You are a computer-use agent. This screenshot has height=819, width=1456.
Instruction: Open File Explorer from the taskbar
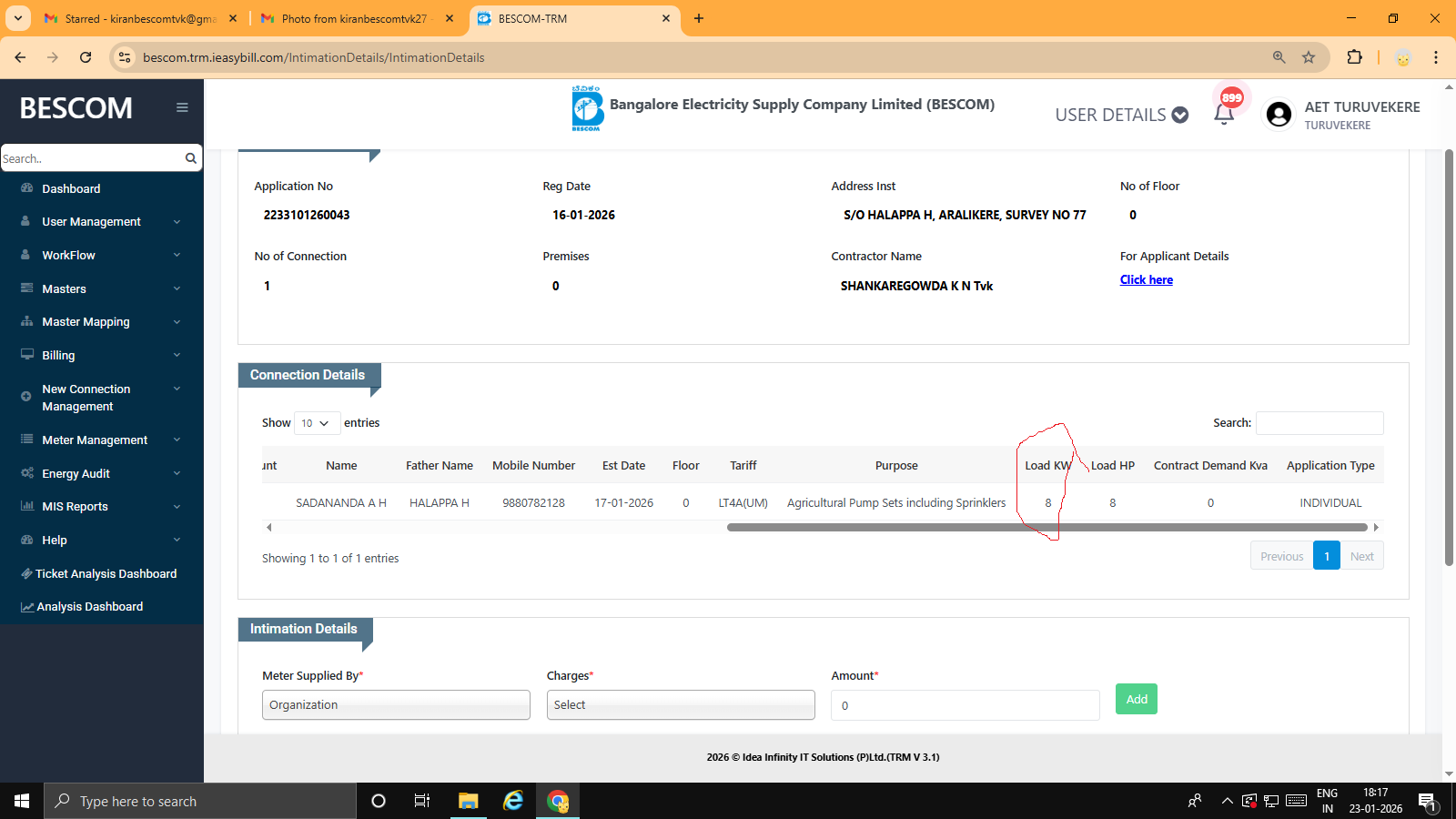[x=468, y=801]
